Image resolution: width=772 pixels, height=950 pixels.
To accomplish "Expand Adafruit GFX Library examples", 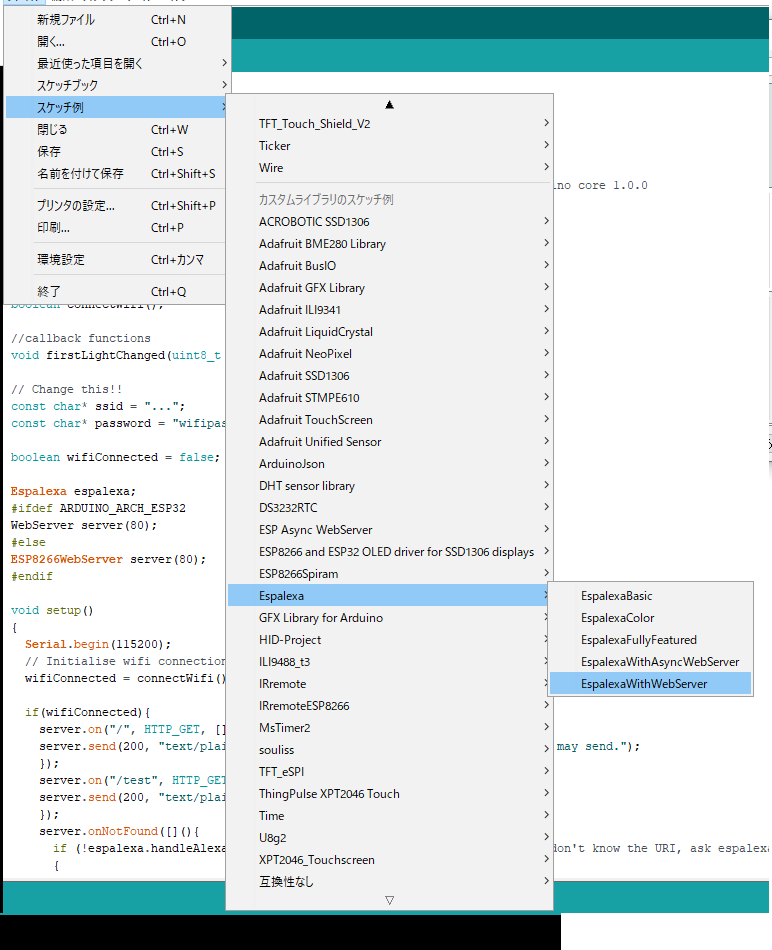I will coord(390,288).
